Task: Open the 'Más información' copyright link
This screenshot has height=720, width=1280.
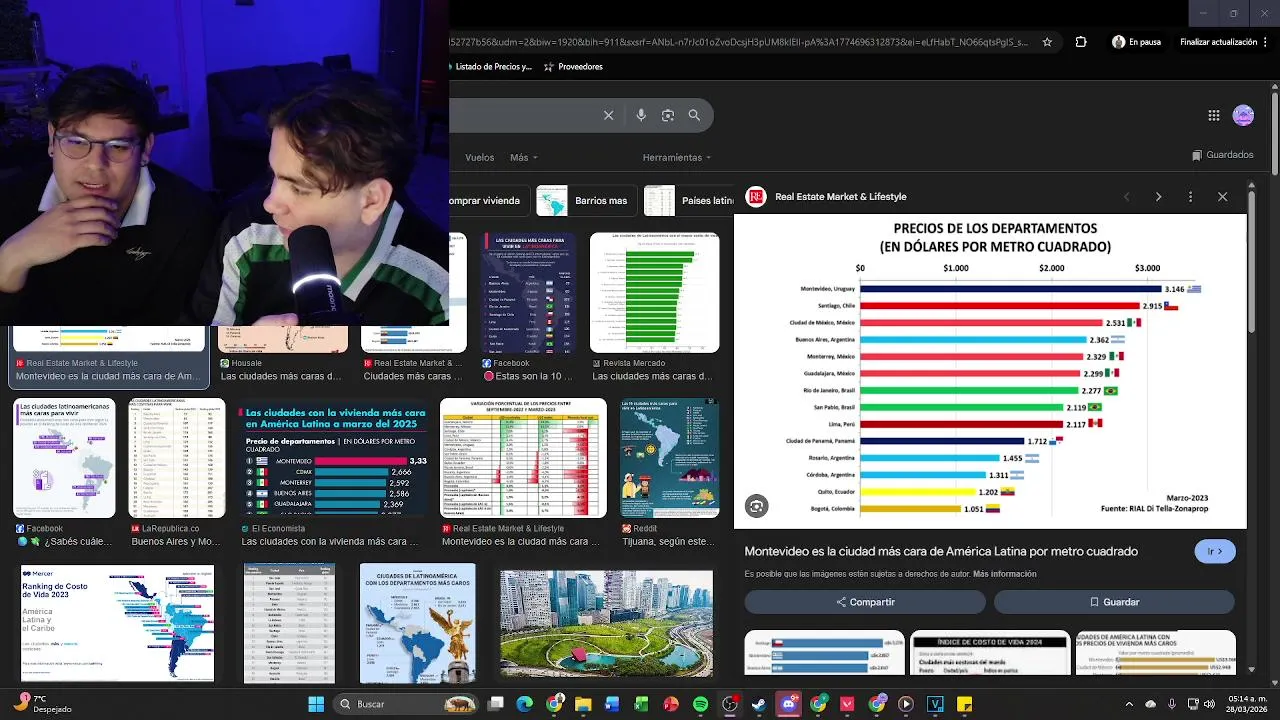Action: tap(1004, 574)
